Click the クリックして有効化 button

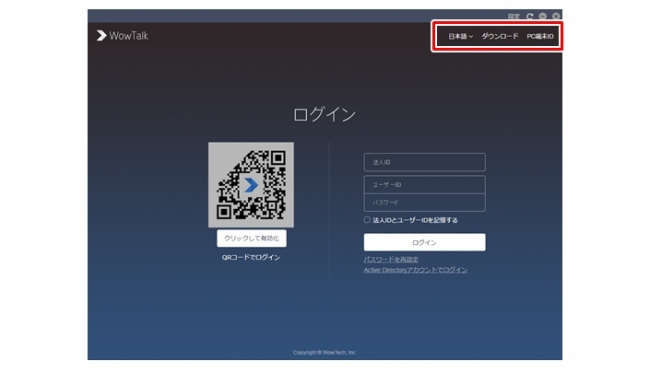click(252, 238)
